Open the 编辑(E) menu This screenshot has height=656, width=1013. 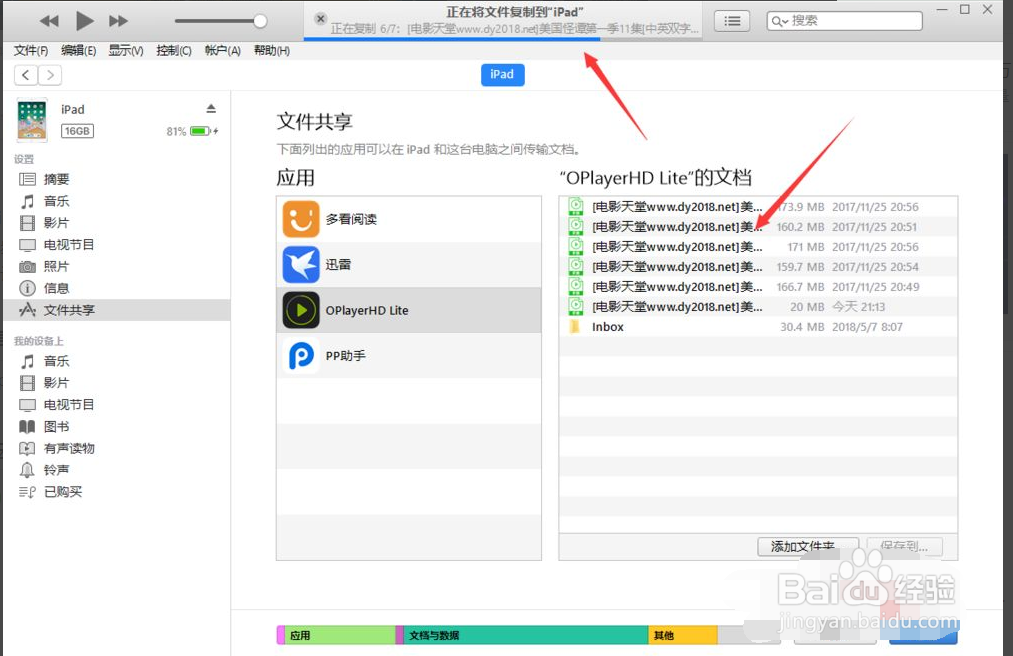pos(78,50)
